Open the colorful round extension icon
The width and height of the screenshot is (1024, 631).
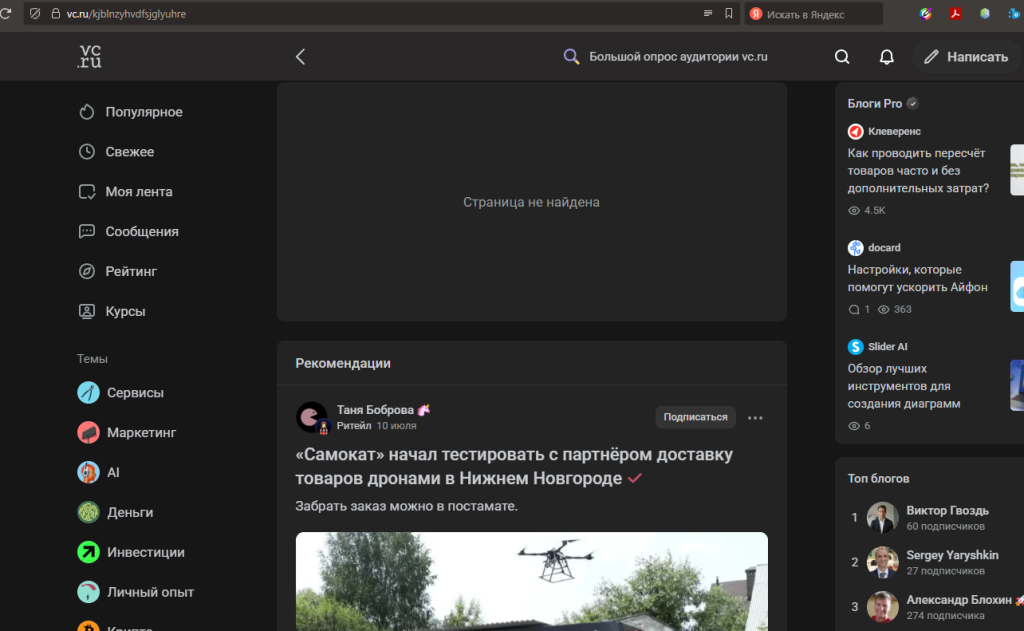[x=925, y=14]
